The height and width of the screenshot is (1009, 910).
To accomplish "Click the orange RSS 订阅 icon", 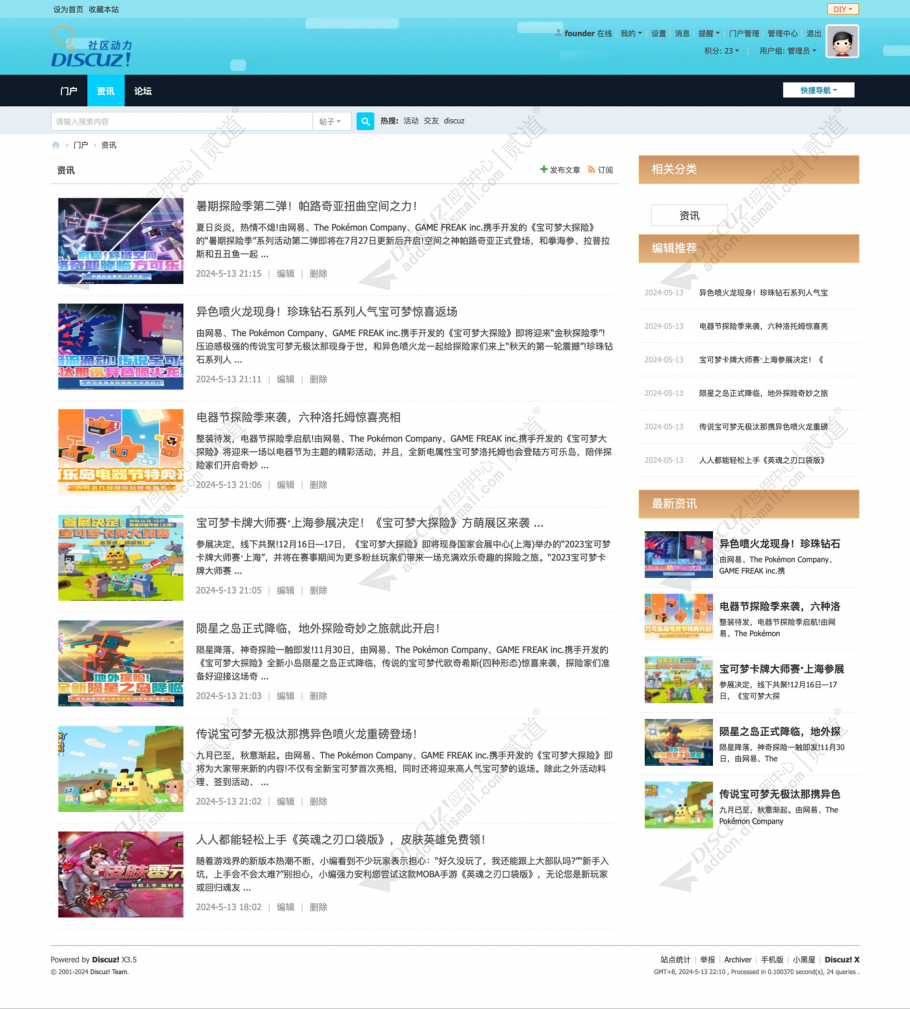I will (x=591, y=170).
